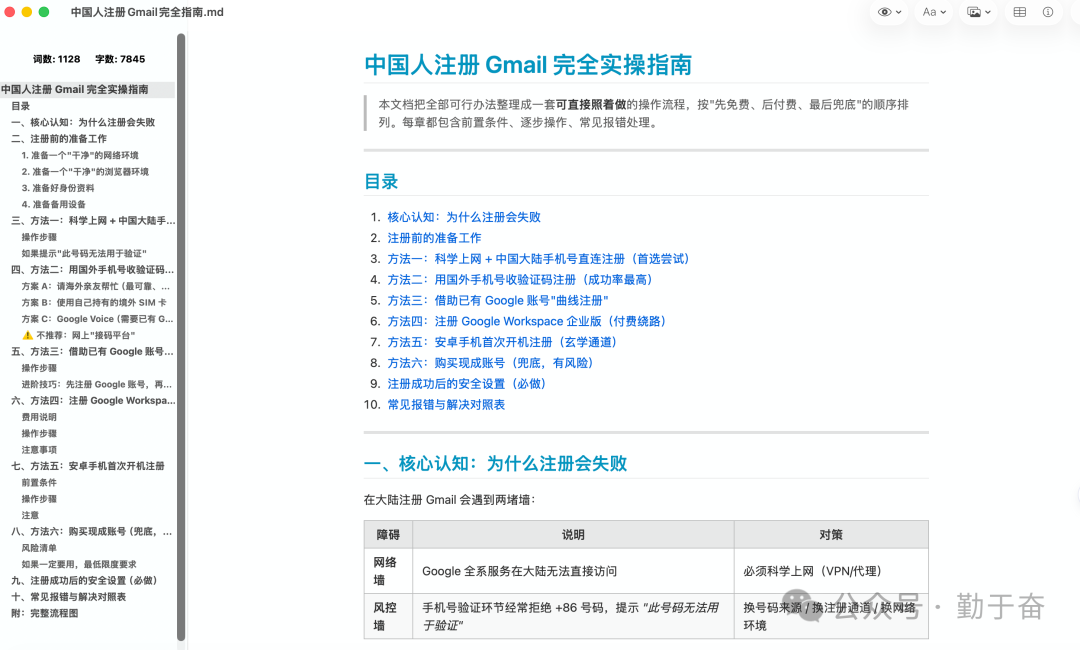Select outline item 目录
The width and height of the screenshot is (1080, 650).
(21, 106)
